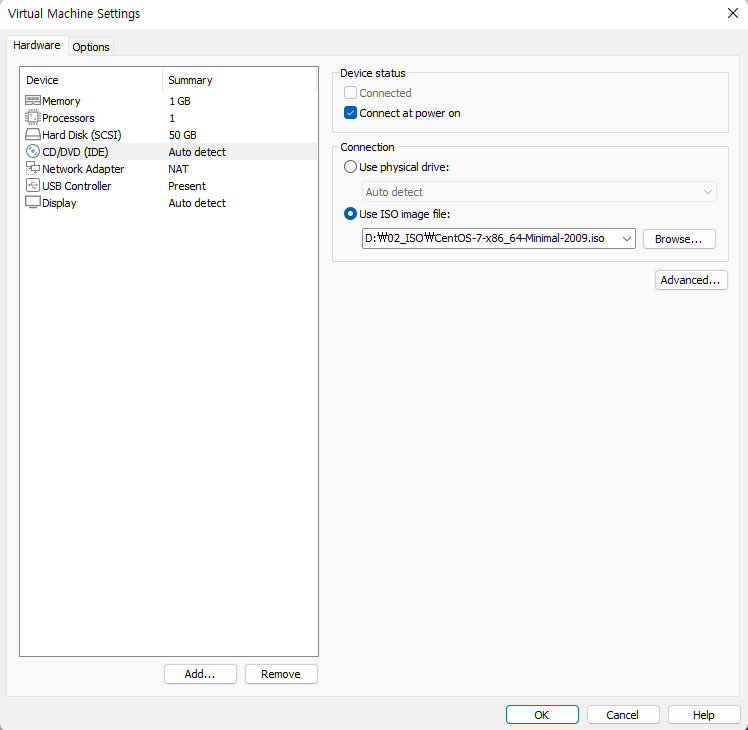Screen dimensions: 748x730
Task: Open the Advanced CD/DVD settings
Action: 691,280
